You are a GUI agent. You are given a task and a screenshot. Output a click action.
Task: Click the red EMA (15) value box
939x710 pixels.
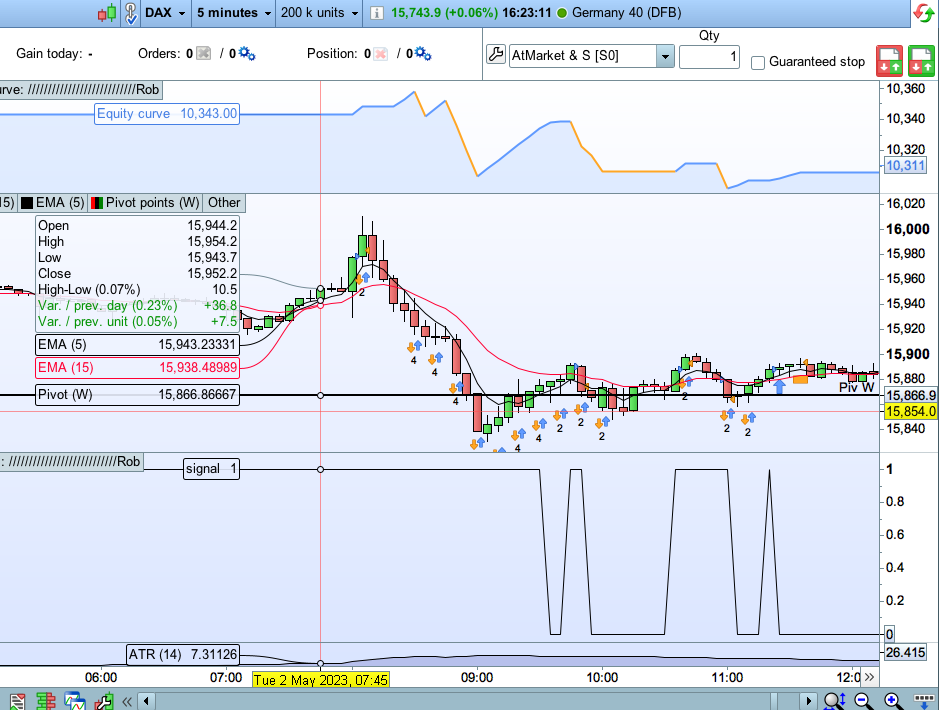tap(137, 368)
